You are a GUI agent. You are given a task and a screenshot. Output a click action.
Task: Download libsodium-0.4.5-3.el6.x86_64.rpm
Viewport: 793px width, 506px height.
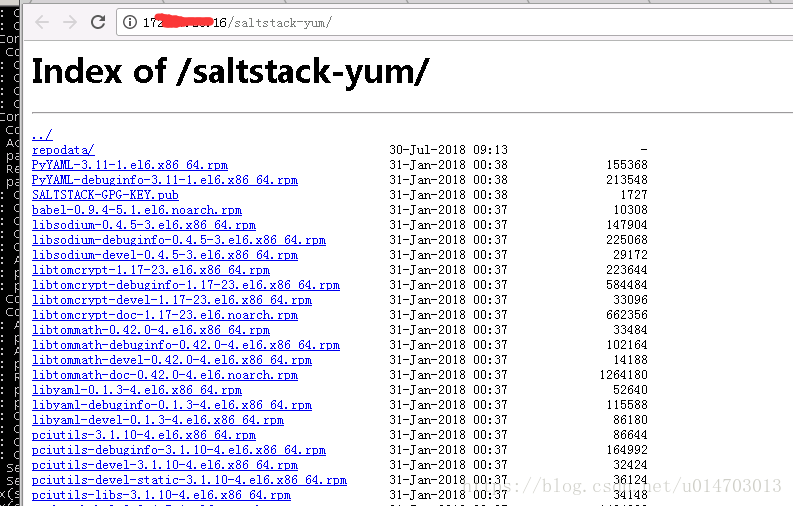click(144, 225)
